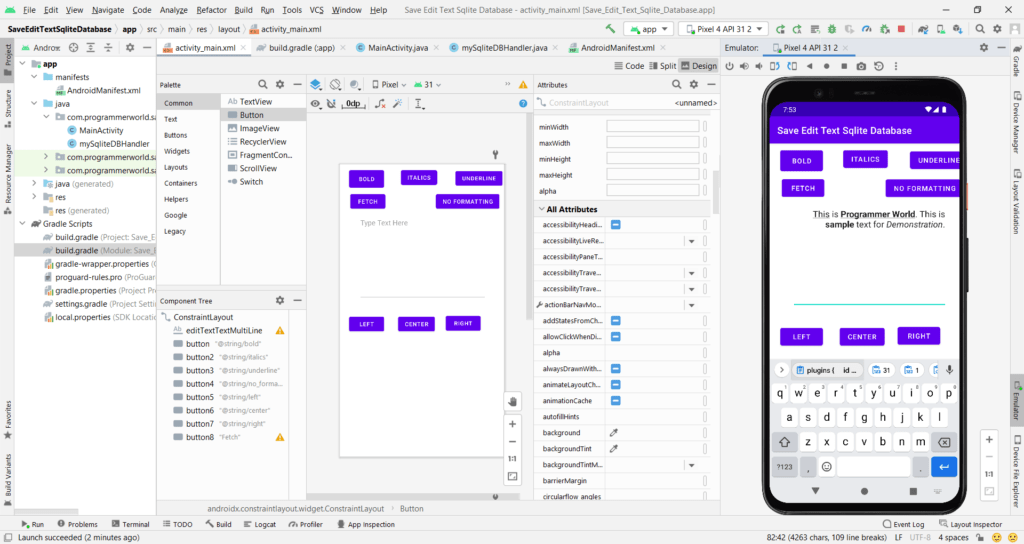Click the Clear All Constraints icon
Viewport: 1024px width, 544px height.
coord(380,103)
